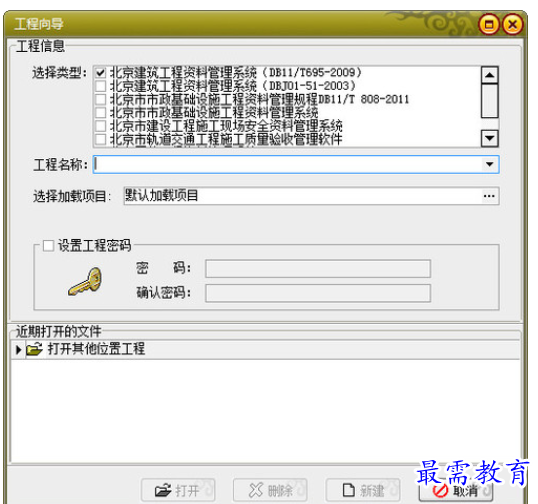Close the 工程向导 window
The height and width of the screenshot is (504, 538).
coord(513,24)
